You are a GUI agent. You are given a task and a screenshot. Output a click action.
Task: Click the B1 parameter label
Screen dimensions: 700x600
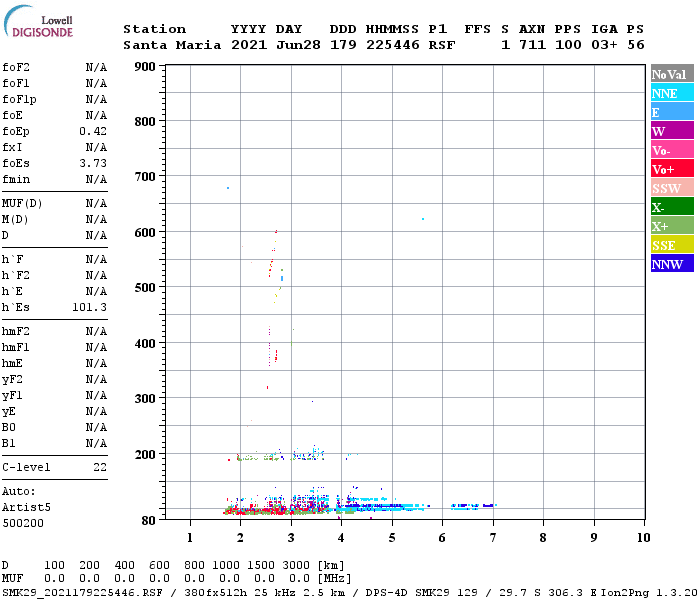[x=8, y=443]
